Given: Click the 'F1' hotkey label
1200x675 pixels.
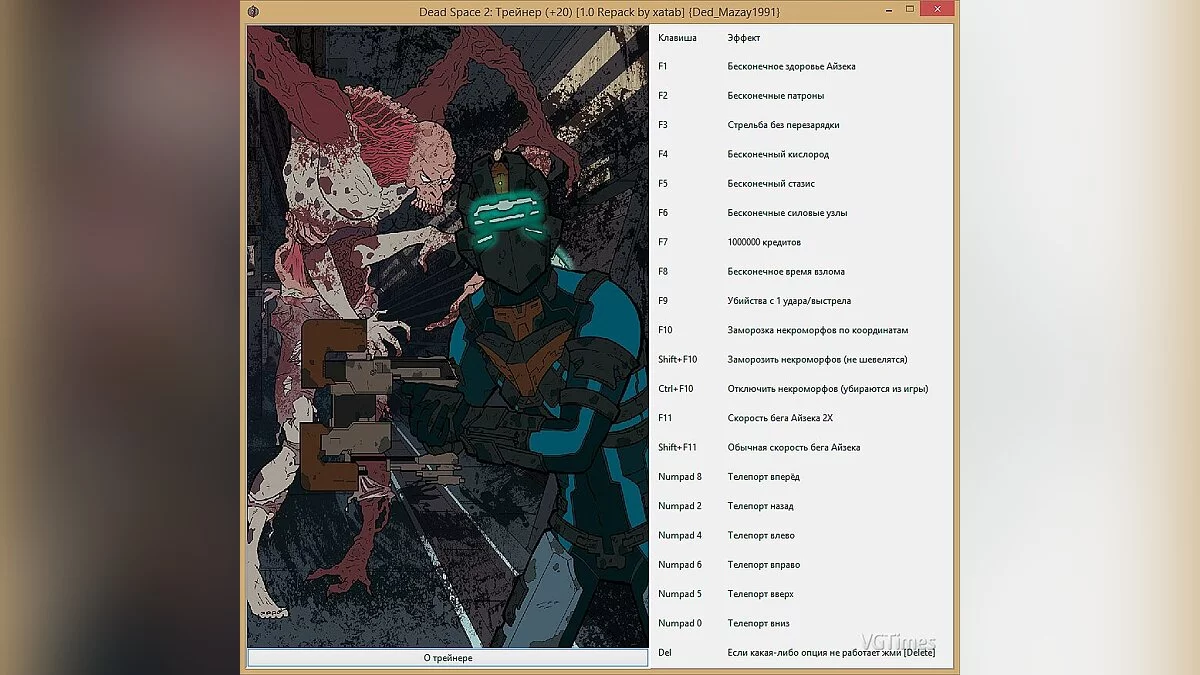Looking at the screenshot, I should point(663,67).
